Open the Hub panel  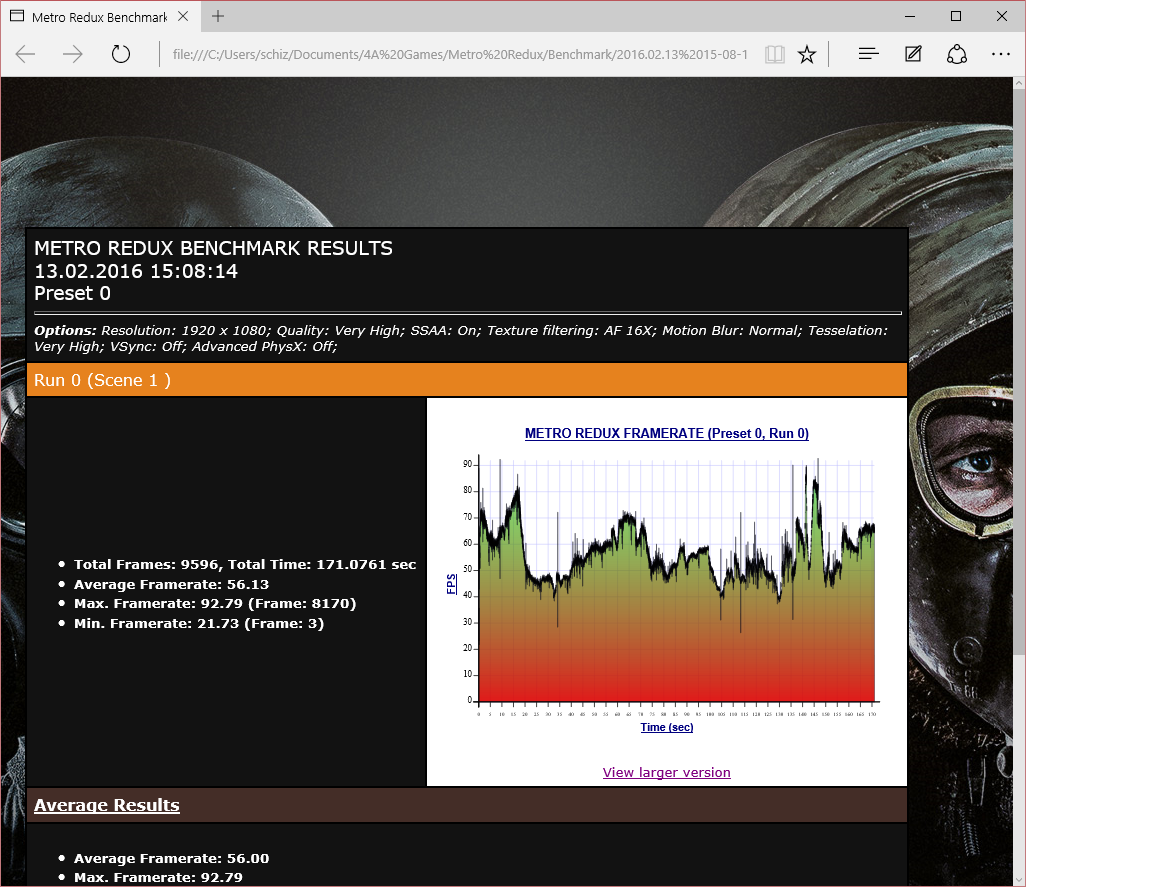(x=868, y=54)
